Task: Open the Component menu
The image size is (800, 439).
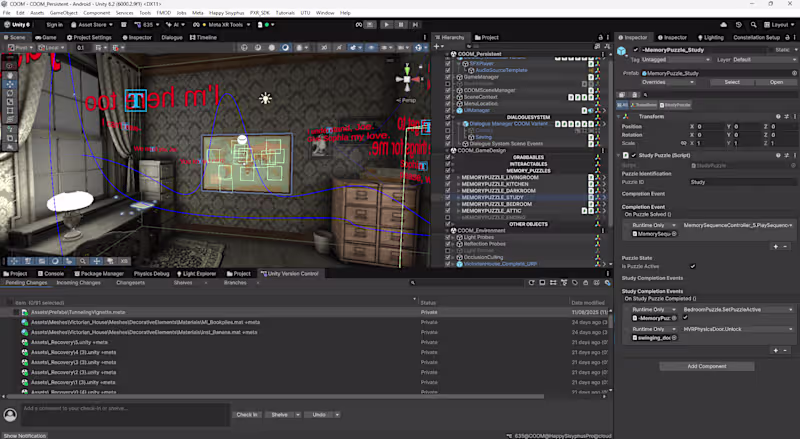Action: [96, 13]
